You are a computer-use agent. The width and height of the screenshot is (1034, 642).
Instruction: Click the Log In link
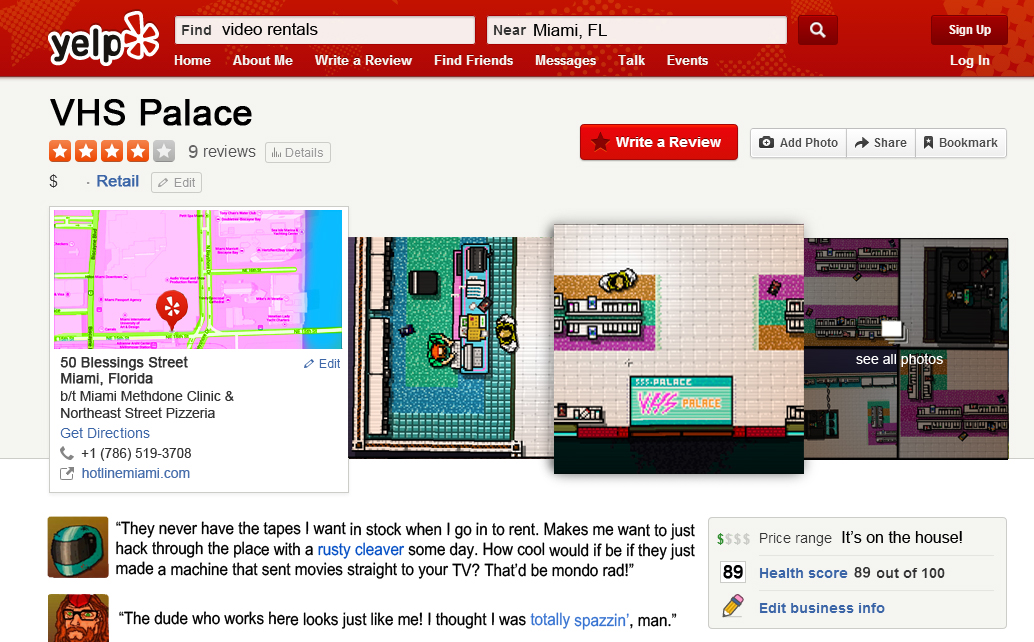tap(969, 61)
